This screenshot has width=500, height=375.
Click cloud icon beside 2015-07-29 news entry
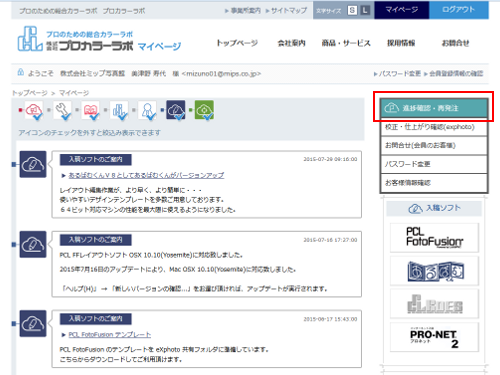coord(33,164)
